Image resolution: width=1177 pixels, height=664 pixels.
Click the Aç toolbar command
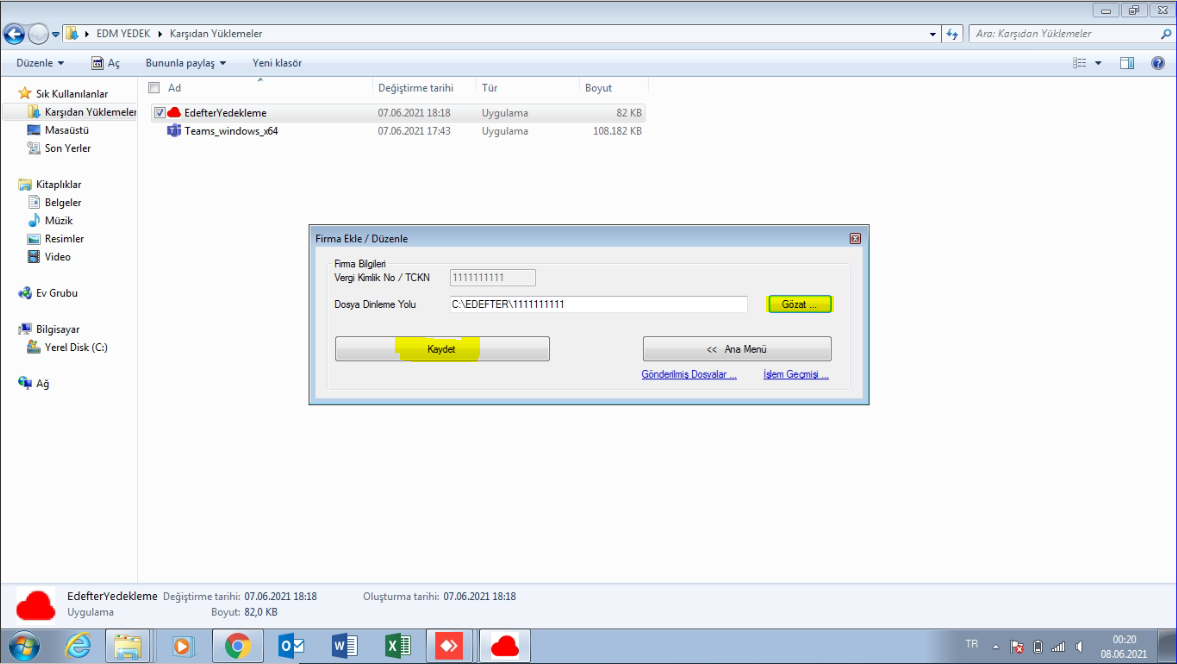point(106,63)
